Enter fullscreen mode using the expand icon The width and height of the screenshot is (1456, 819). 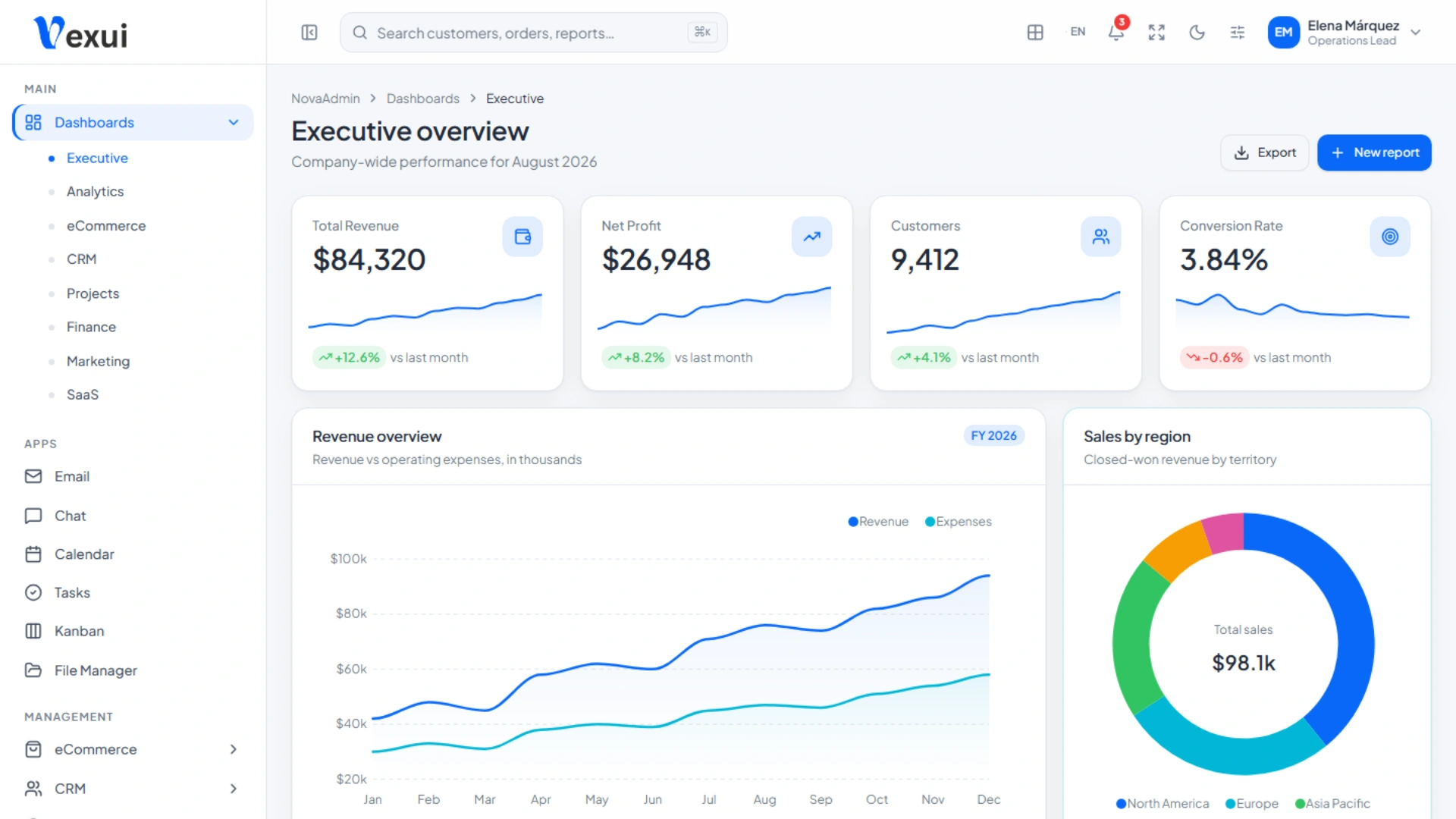coord(1156,33)
